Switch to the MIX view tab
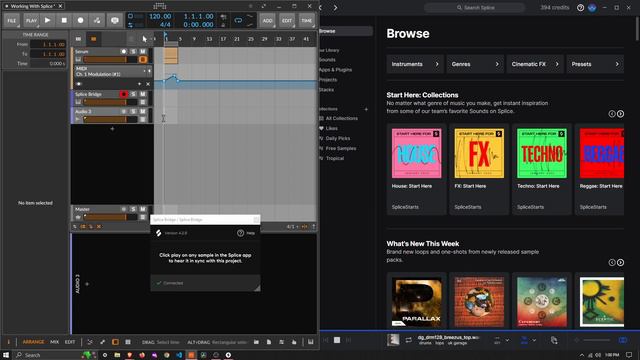640x360 pixels. (x=54, y=342)
